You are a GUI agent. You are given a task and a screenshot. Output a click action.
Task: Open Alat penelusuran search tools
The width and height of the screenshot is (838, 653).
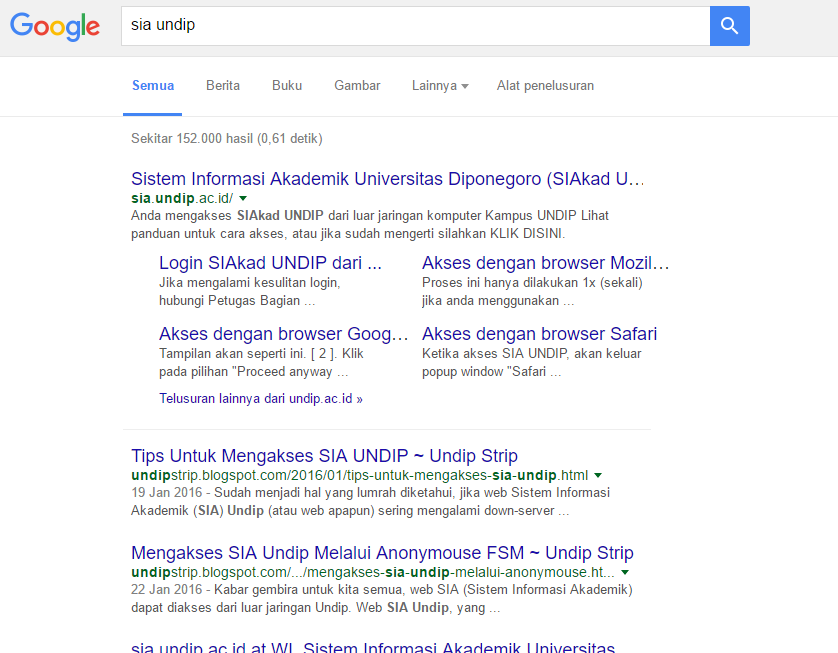545,85
